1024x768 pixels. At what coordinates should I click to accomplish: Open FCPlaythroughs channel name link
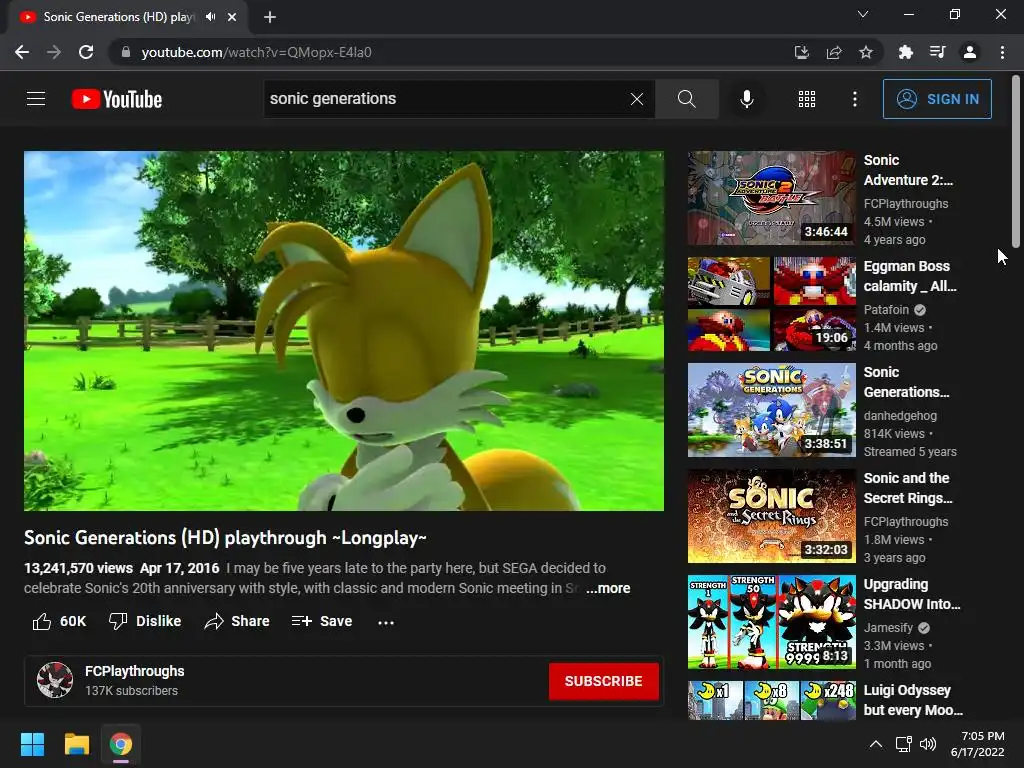[135, 671]
